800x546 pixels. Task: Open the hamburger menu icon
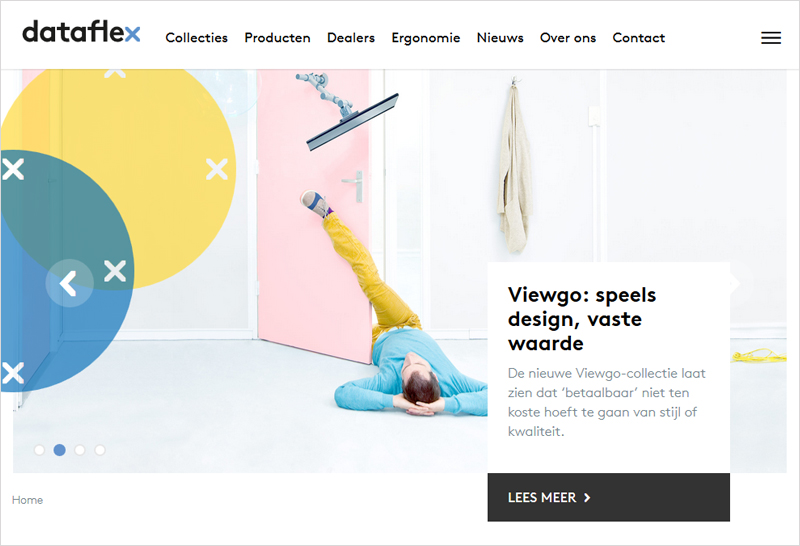click(770, 38)
